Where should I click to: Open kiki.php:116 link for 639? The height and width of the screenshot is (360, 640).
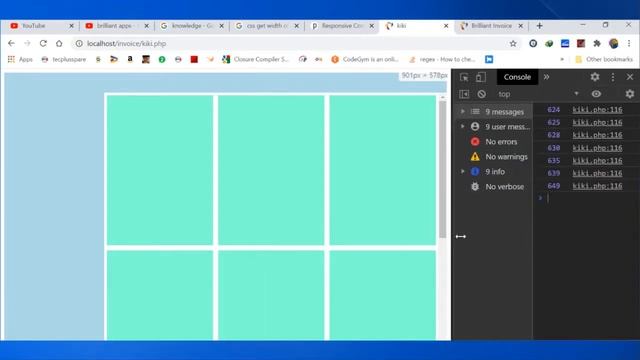597,173
